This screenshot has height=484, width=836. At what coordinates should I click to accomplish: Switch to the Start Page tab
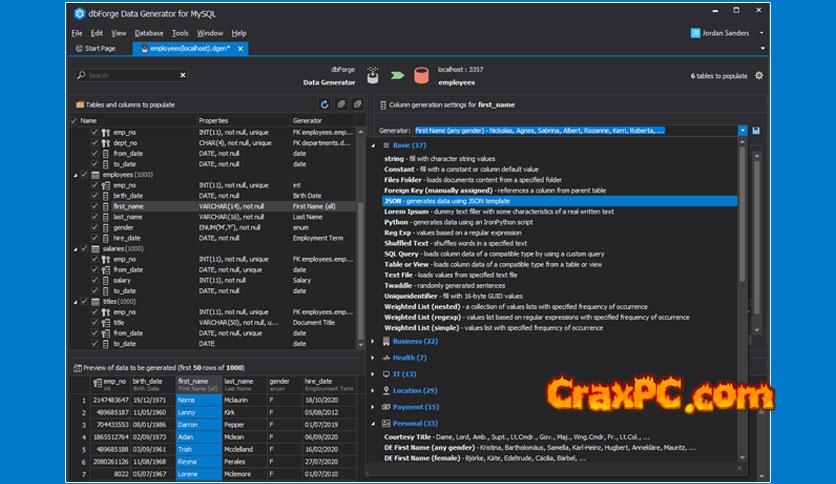(96, 48)
